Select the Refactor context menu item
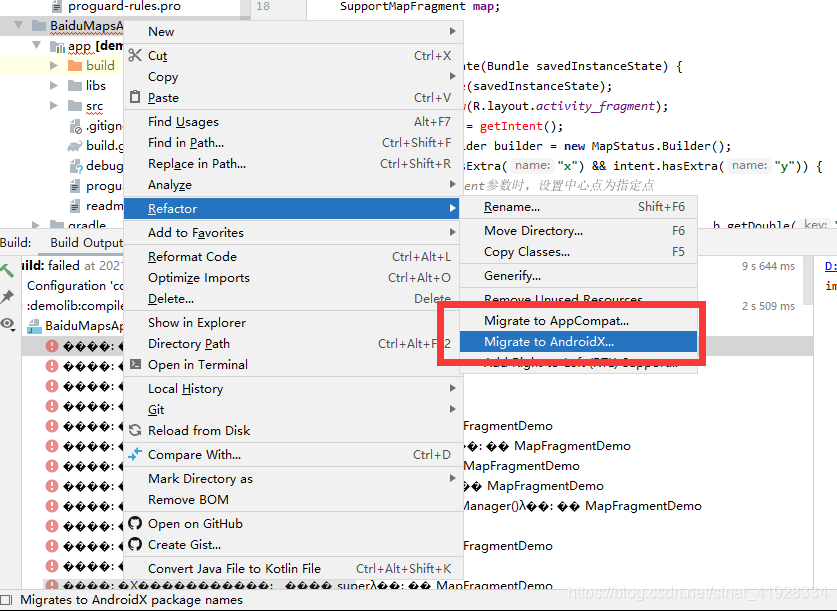 (x=291, y=209)
